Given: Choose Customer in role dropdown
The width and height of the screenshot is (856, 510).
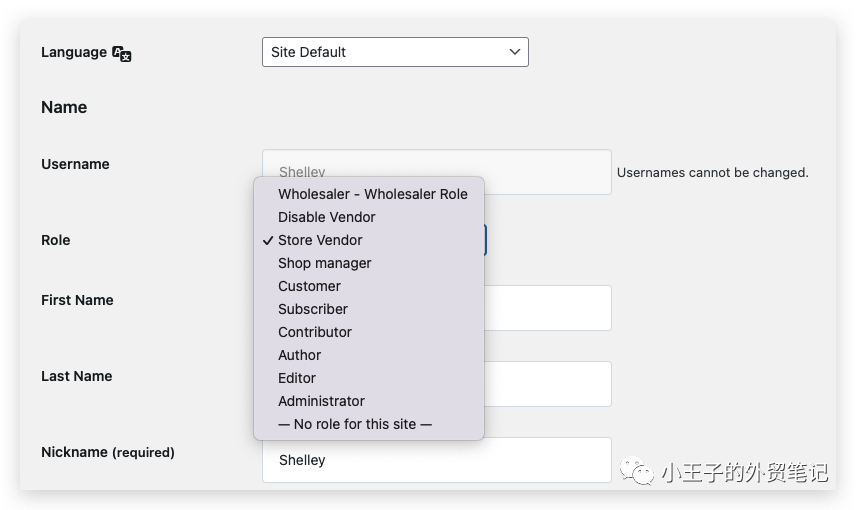Looking at the screenshot, I should [369, 286].
